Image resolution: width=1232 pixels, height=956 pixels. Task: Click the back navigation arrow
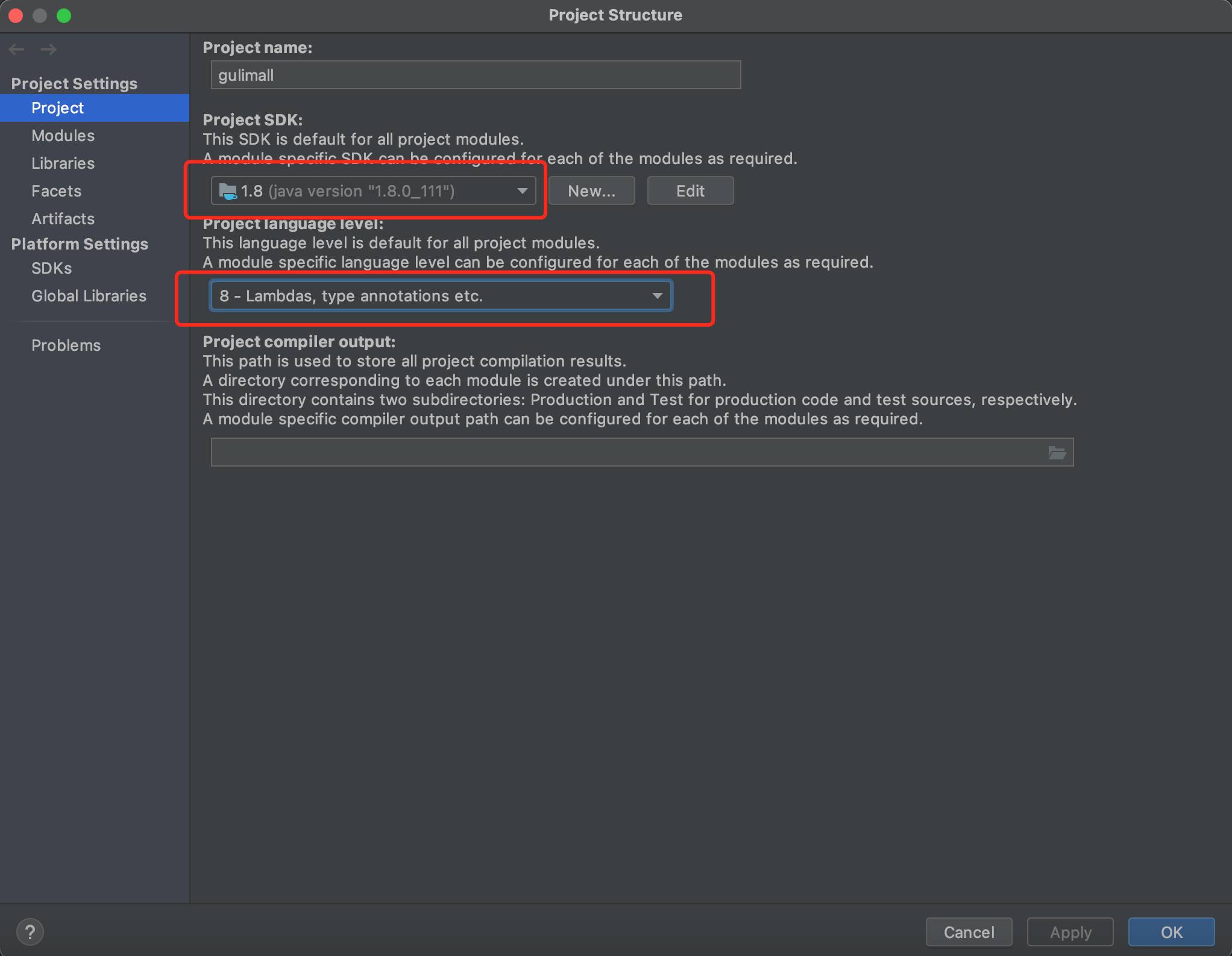pos(17,49)
